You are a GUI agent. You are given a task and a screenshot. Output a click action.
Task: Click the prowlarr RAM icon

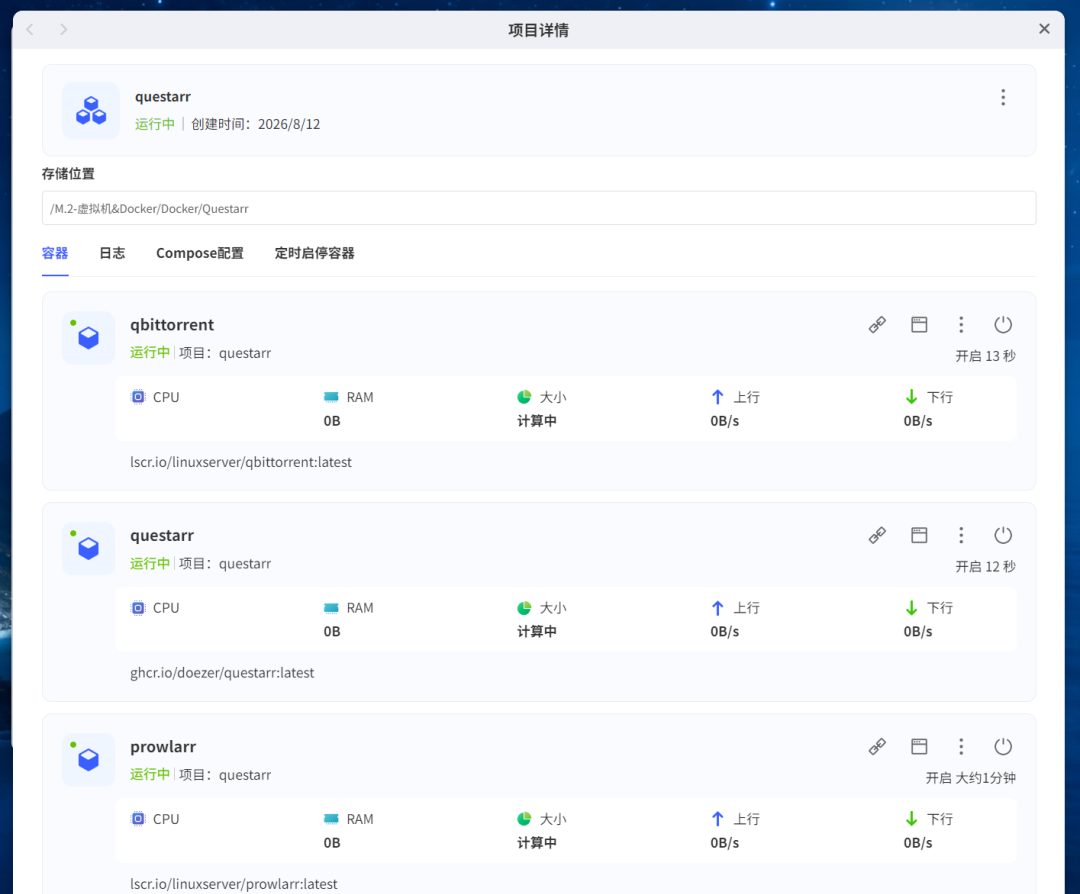pyautogui.click(x=331, y=818)
